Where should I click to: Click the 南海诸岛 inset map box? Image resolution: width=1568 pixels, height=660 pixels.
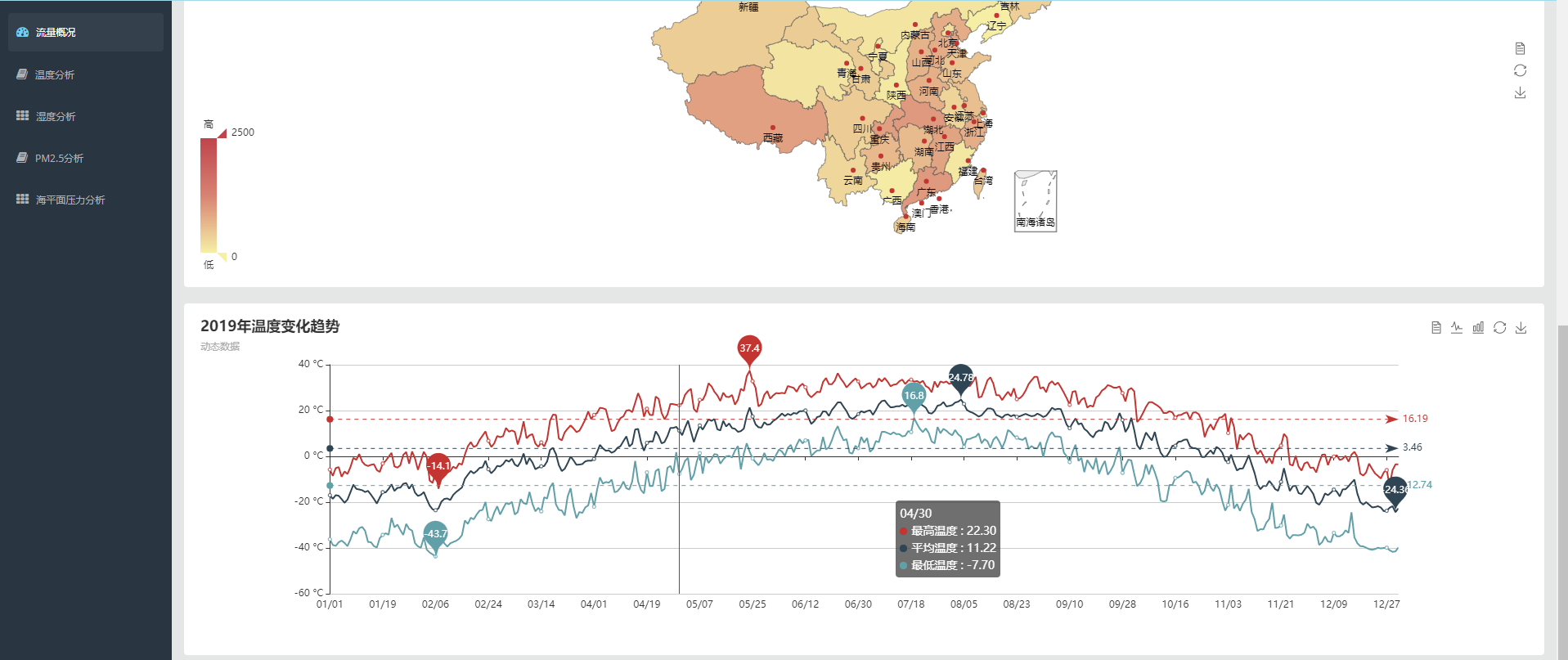click(x=1036, y=201)
